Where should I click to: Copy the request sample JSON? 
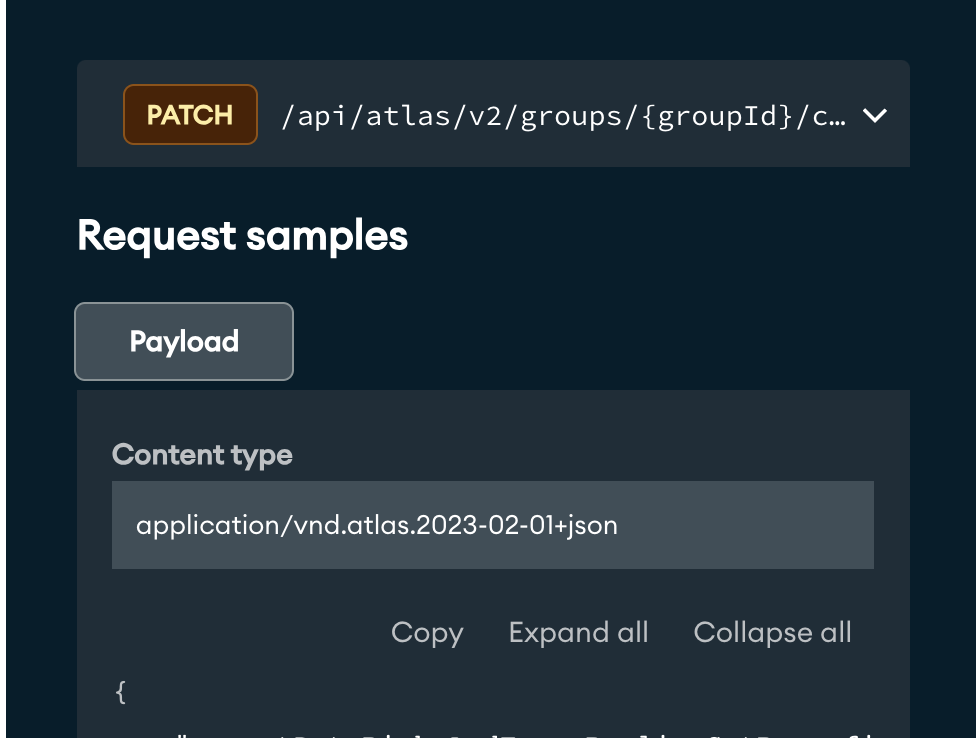click(x=427, y=633)
